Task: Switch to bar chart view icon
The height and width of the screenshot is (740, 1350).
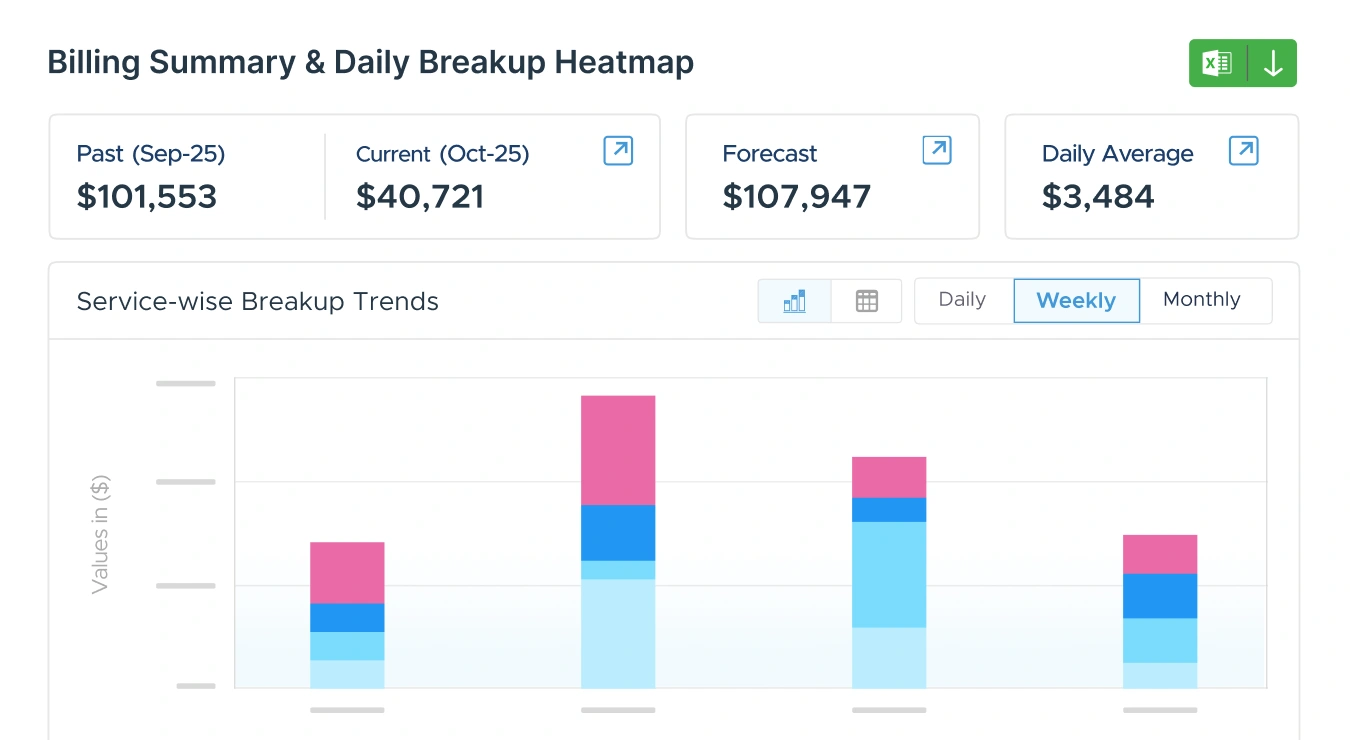Action: point(795,301)
